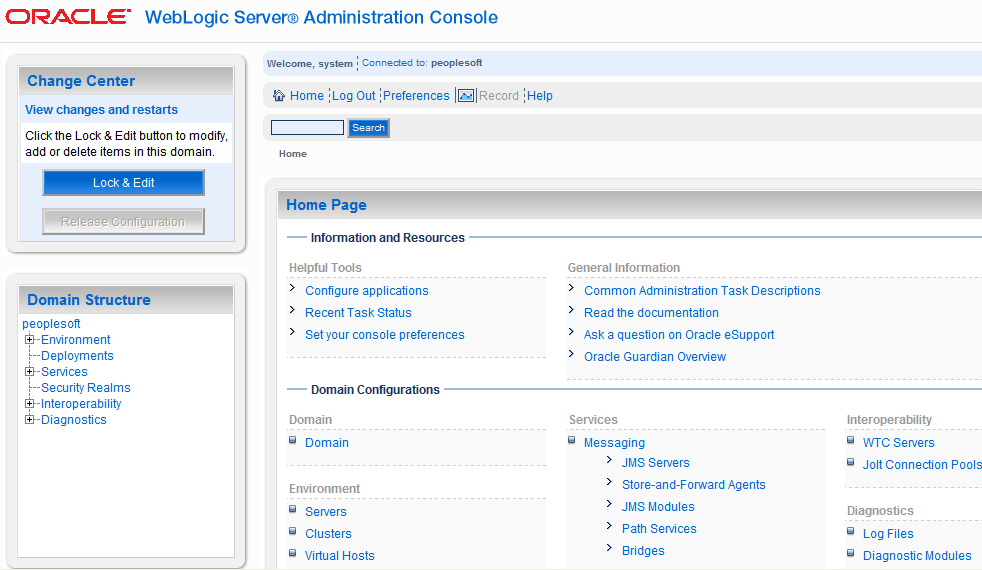982x570 pixels.
Task: Open the JMS Modules link
Action: (658, 507)
